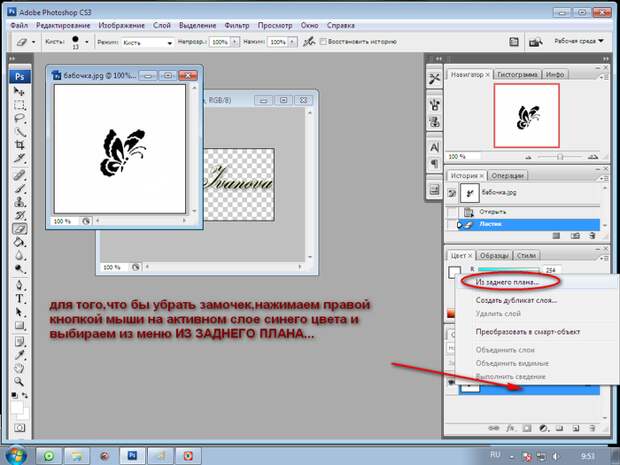Select the Zoom magnifier tool
620x465 pixels.
pyautogui.click(x=19, y=382)
